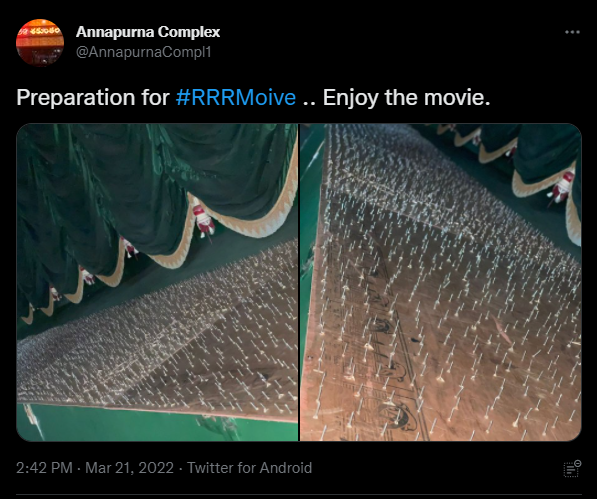The height and width of the screenshot is (499, 597).
Task: Click the red tassel in right photo
Action: click(562, 187)
